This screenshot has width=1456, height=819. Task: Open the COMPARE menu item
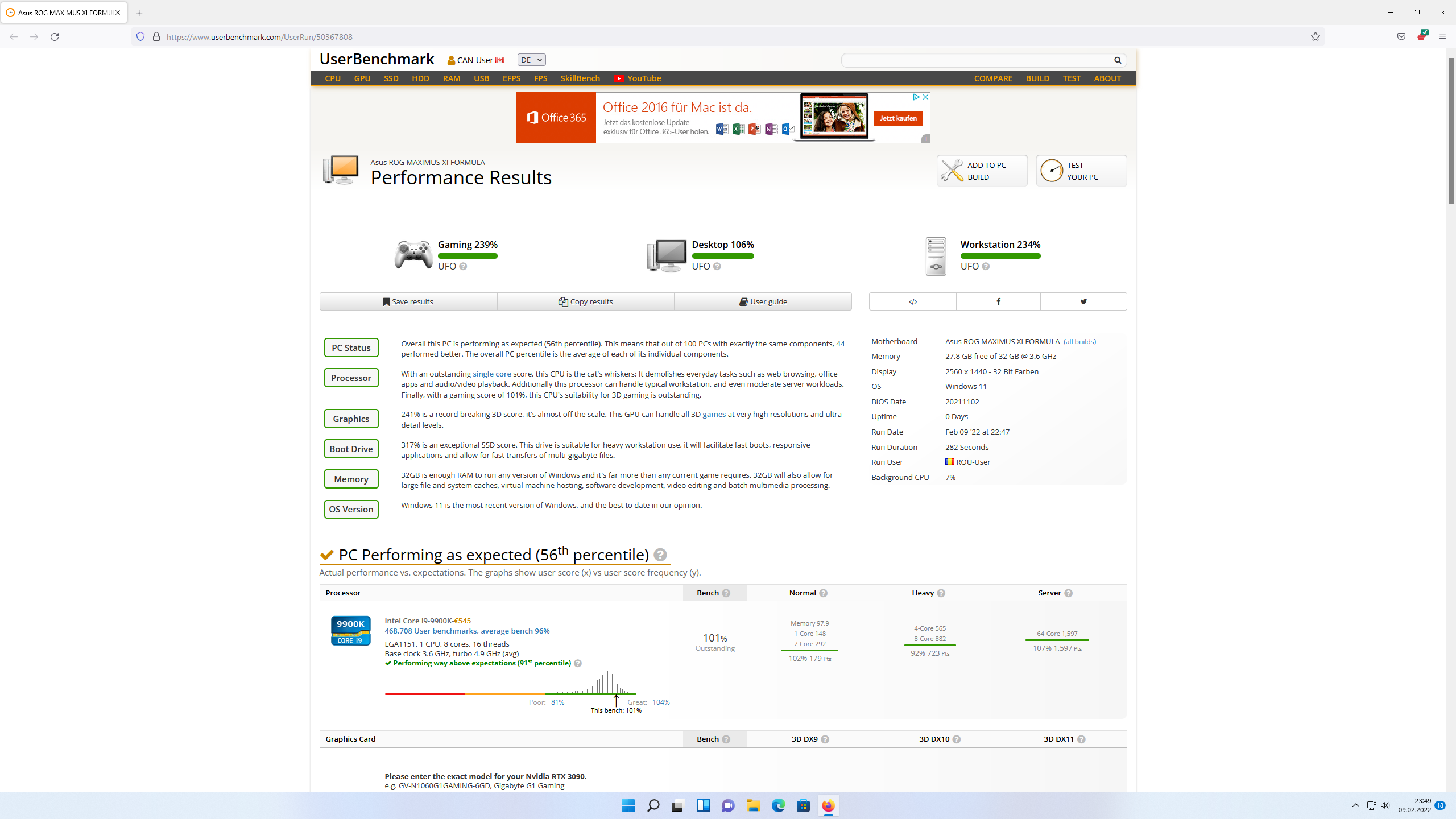point(993,78)
